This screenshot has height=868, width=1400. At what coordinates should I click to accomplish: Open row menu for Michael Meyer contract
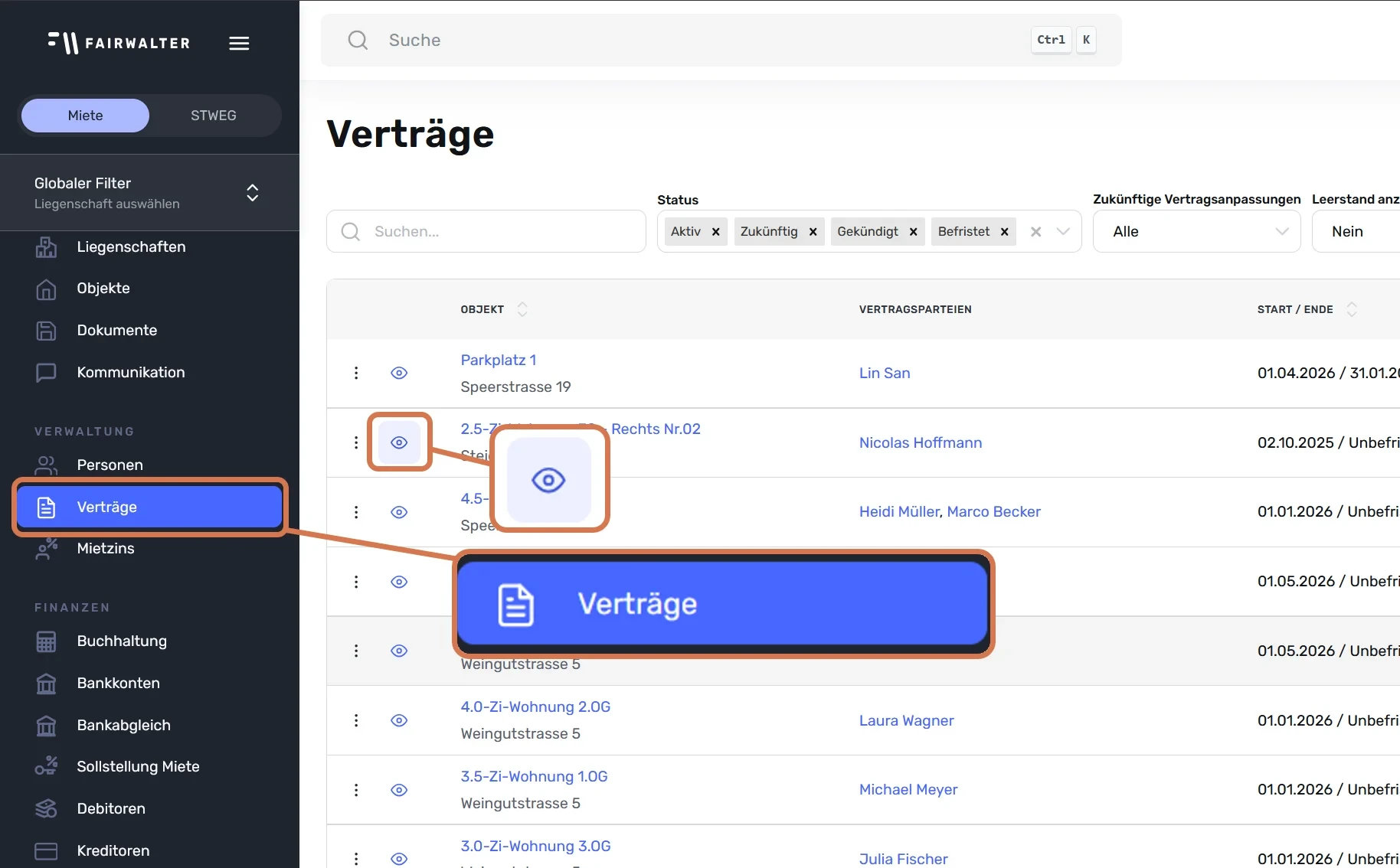(356, 790)
